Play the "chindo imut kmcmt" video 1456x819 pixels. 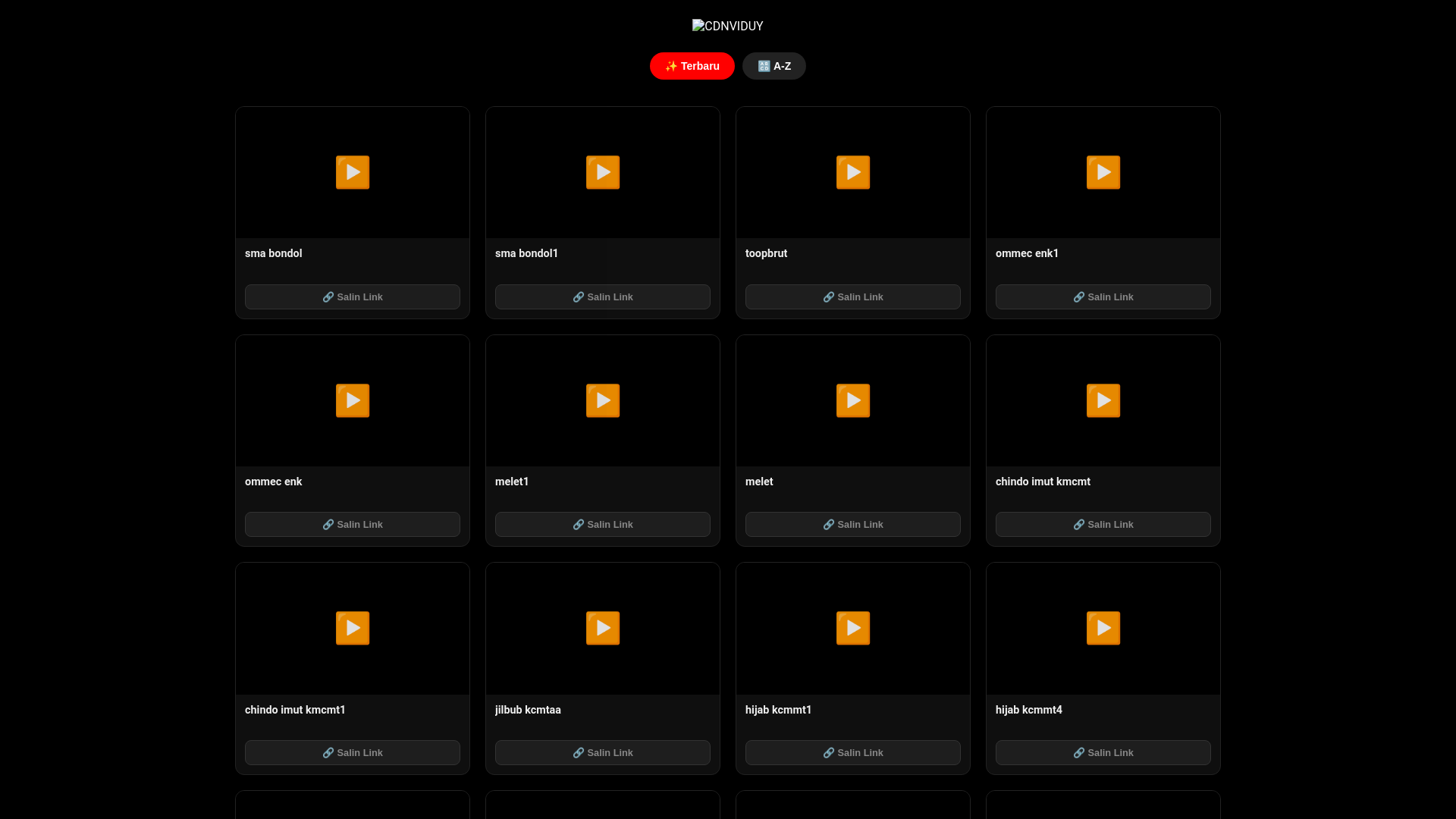[1103, 400]
